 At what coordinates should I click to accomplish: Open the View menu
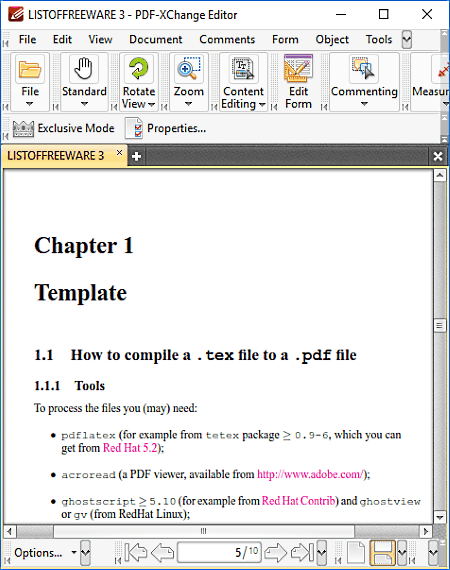click(100, 39)
